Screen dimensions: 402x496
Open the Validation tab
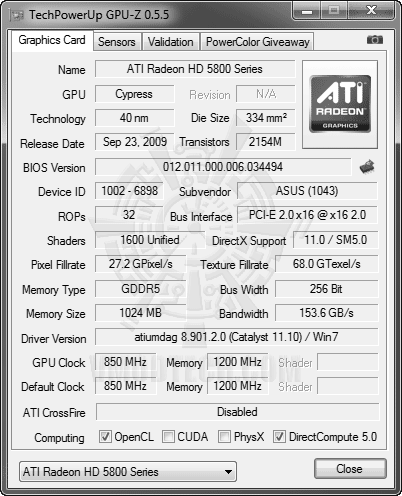(x=171, y=42)
